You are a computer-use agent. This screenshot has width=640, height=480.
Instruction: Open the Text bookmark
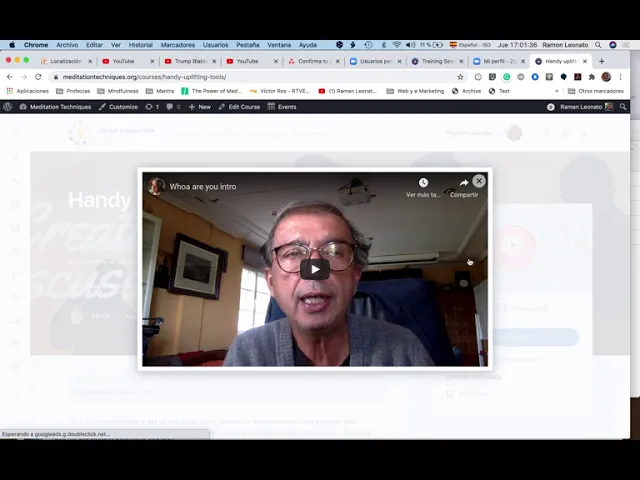tap(499, 91)
